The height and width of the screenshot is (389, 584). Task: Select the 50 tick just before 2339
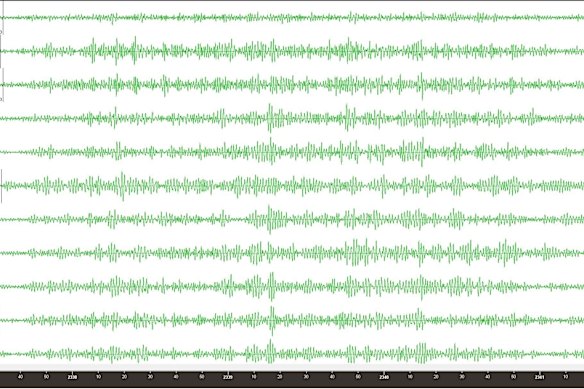[202, 377]
